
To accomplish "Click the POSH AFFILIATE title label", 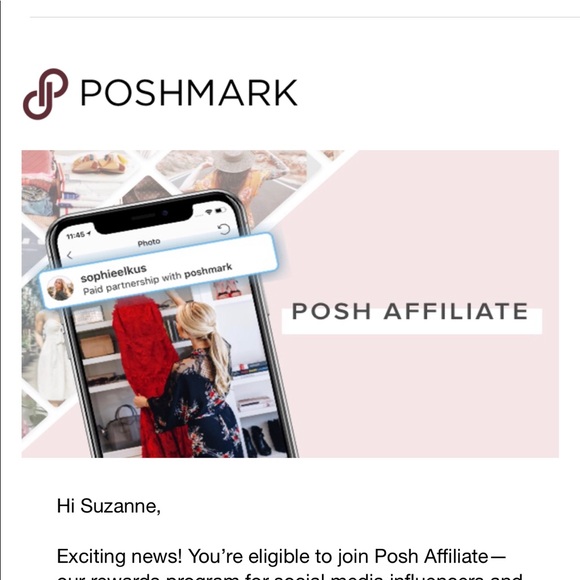I will pos(410,311).
